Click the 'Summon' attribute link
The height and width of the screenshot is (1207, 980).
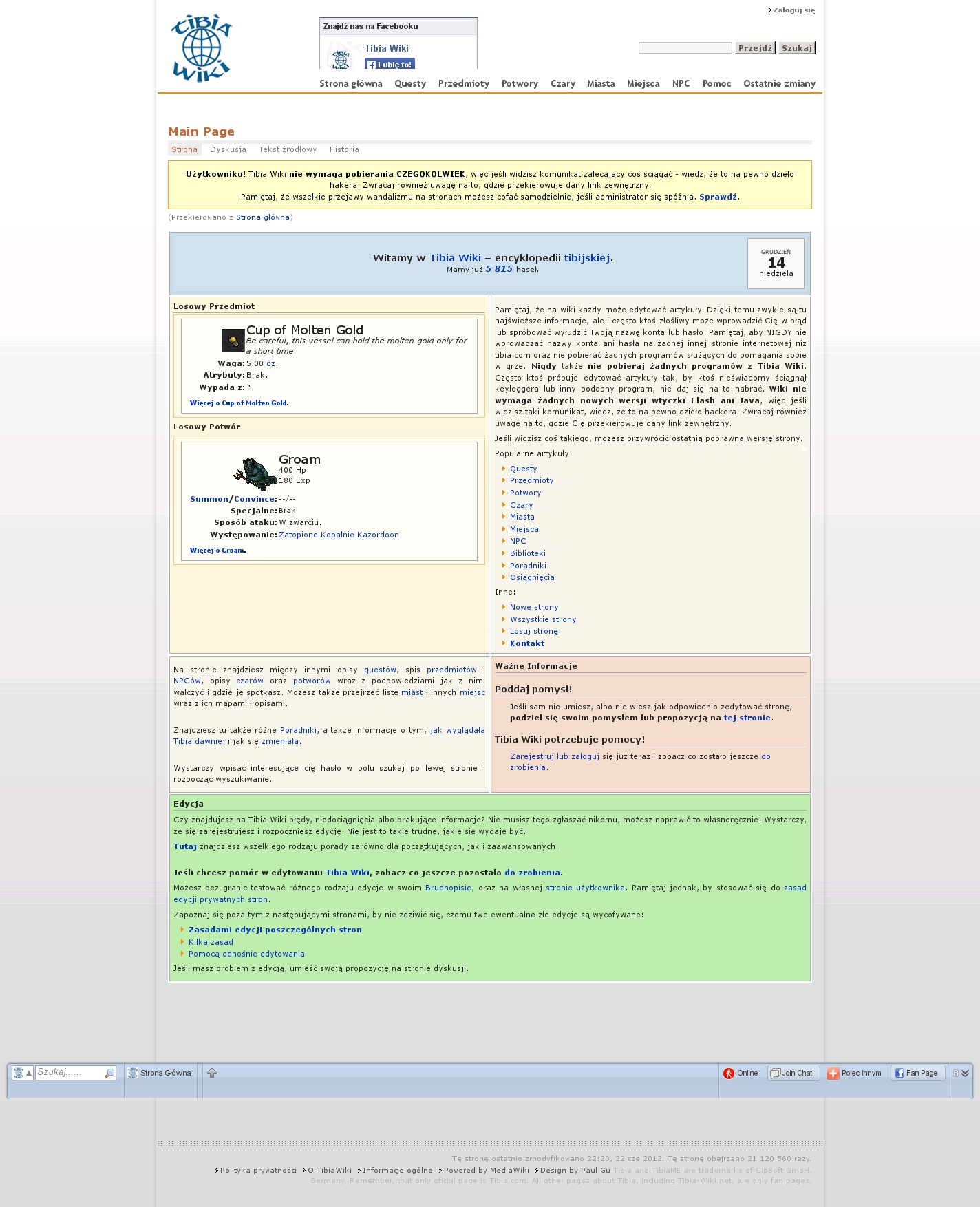[x=209, y=499]
